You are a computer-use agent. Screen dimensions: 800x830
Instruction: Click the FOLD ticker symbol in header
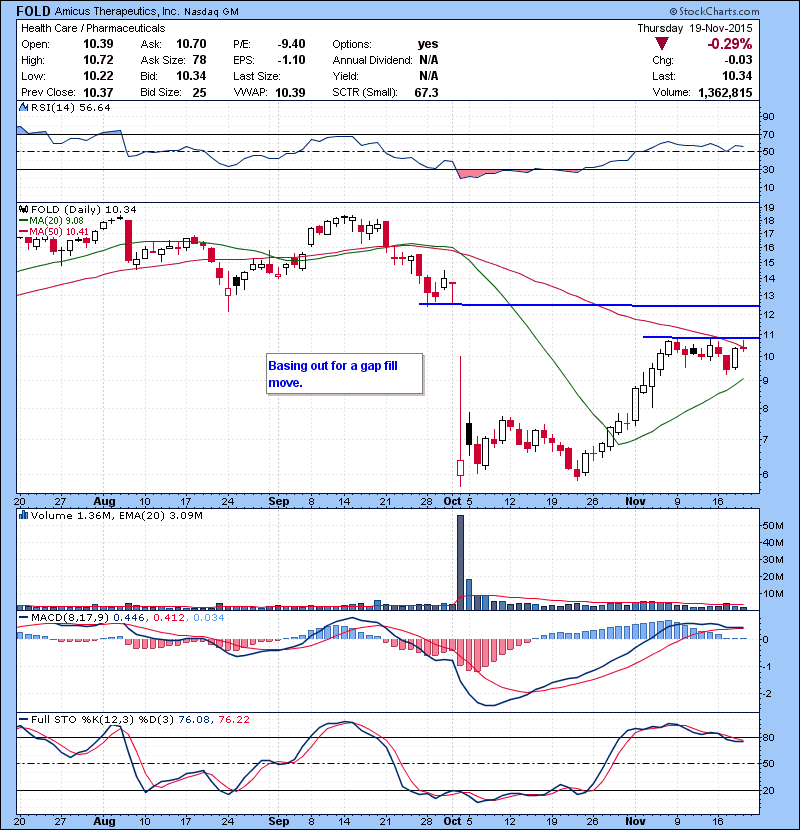pos(33,11)
